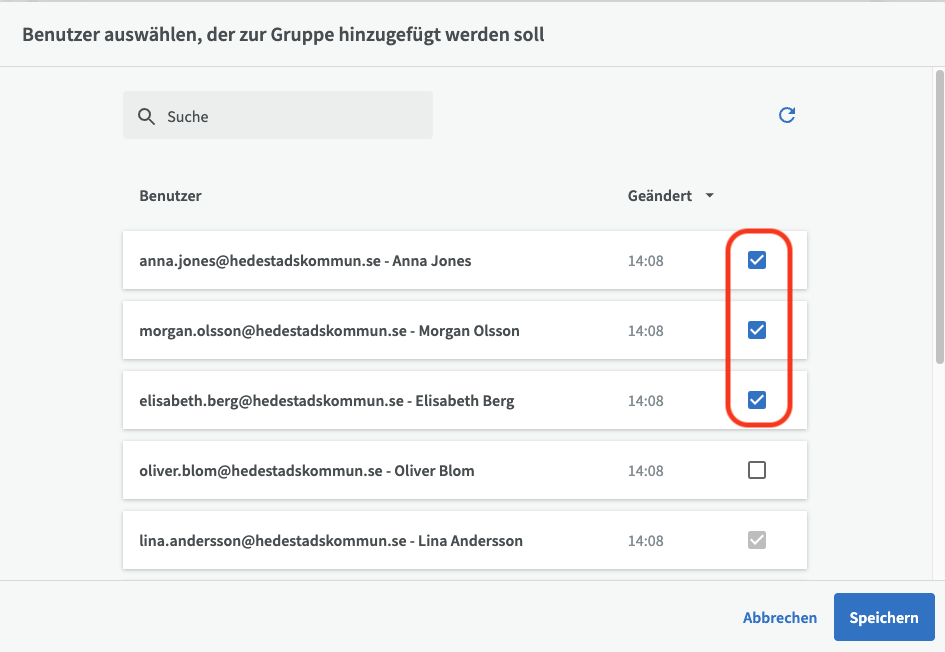This screenshot has width=945, height=652.
Task: Select the anna.jones@hedestadskommun.se user row
Action: coord(305,261)
